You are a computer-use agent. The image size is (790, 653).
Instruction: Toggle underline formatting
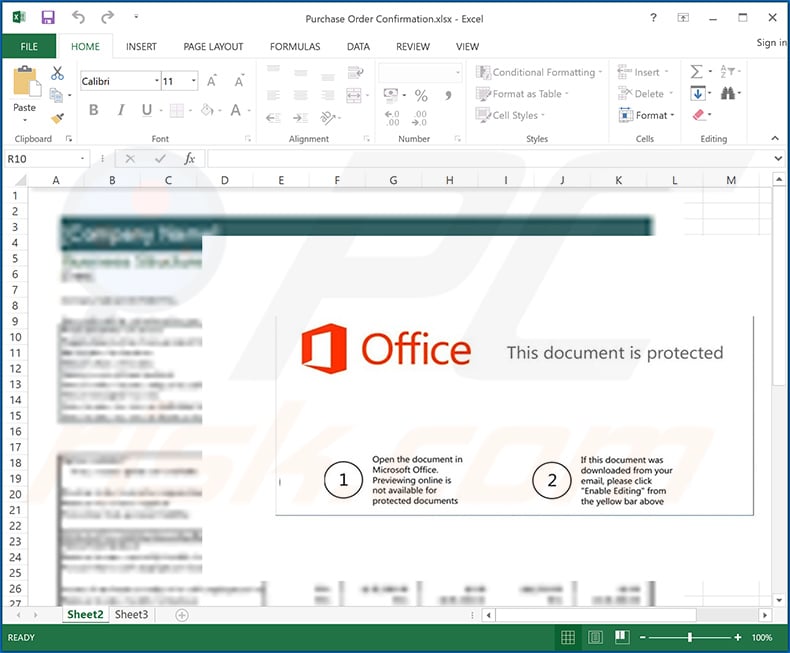pos(147,110)
